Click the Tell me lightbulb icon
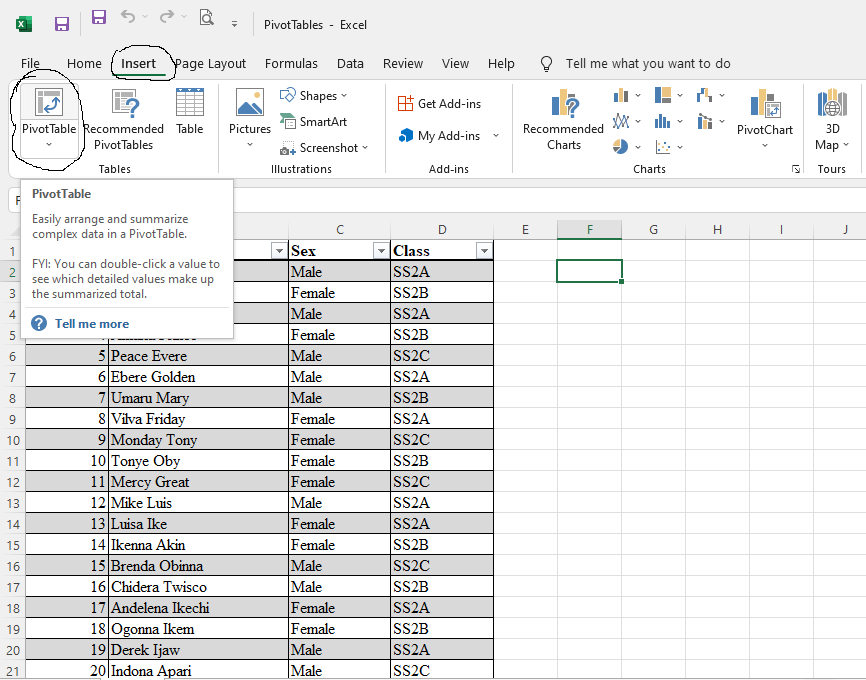The height and width of the screenshot is (680, 866). [546, 64]
